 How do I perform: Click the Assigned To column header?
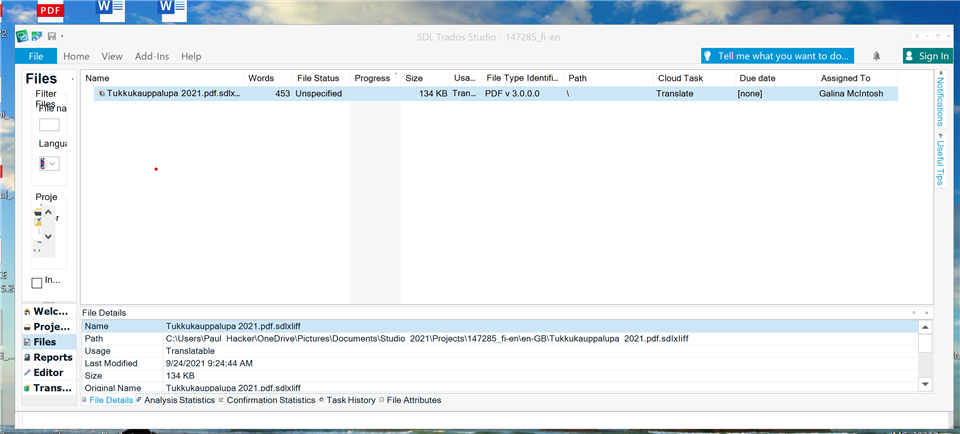[857, 78]
